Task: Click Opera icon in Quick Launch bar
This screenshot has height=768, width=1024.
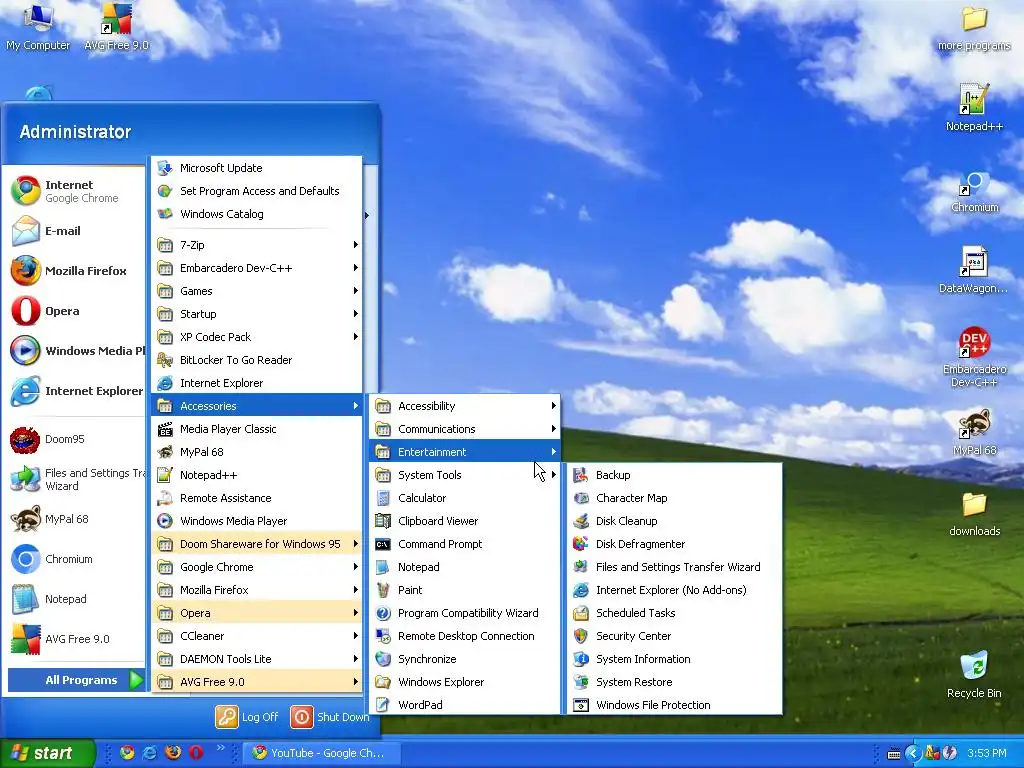Action: 196,753
